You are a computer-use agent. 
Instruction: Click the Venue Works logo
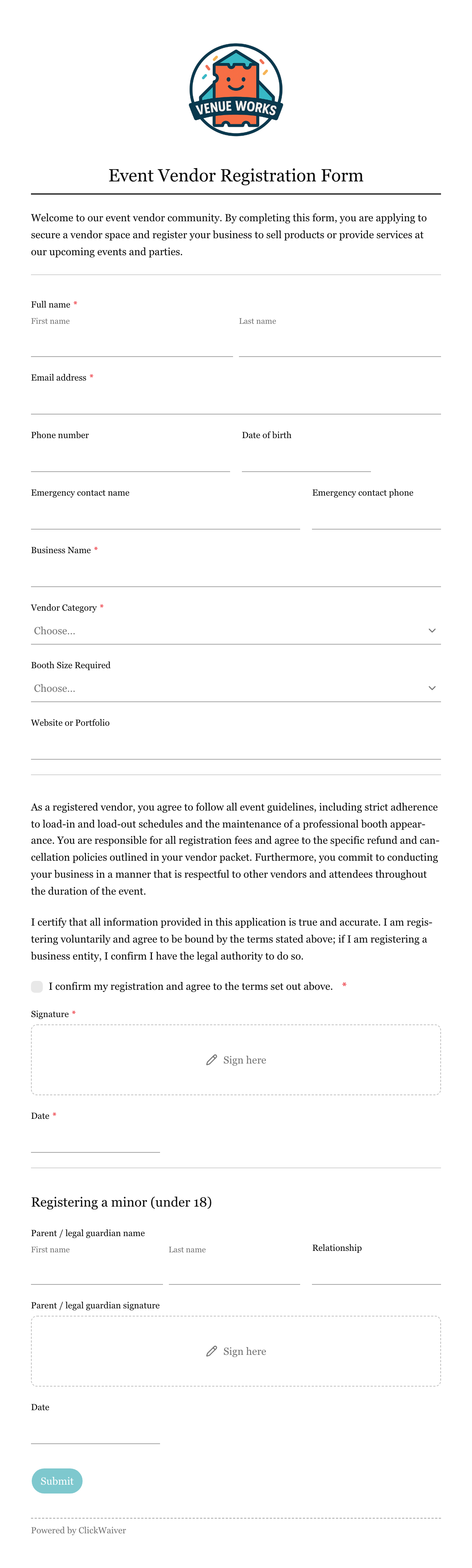point(236,90)
